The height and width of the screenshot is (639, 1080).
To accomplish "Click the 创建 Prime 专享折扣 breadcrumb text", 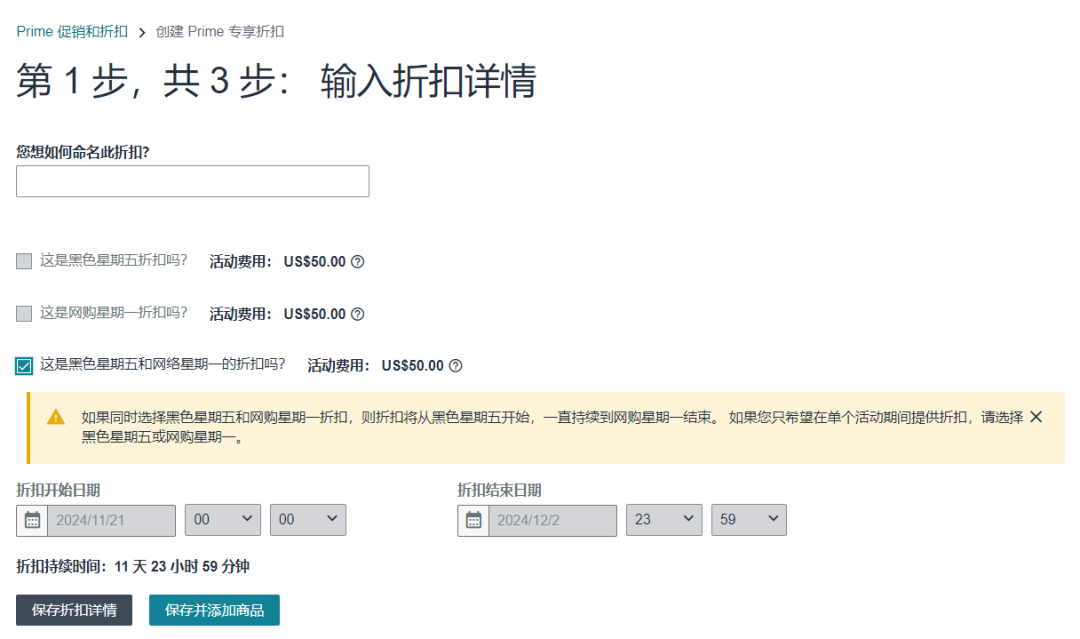I will (x=220, y=32).
